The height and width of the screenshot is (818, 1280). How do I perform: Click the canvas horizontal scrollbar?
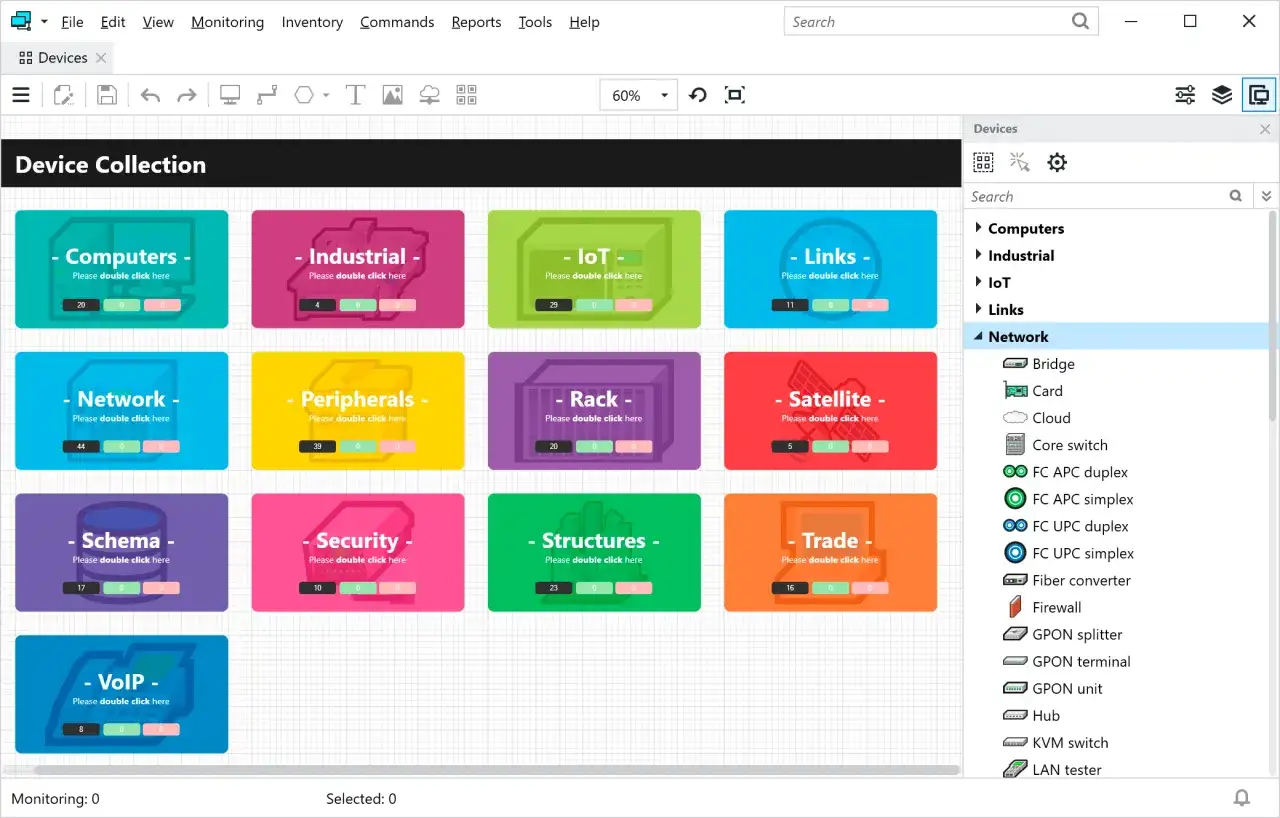[497, 770]
